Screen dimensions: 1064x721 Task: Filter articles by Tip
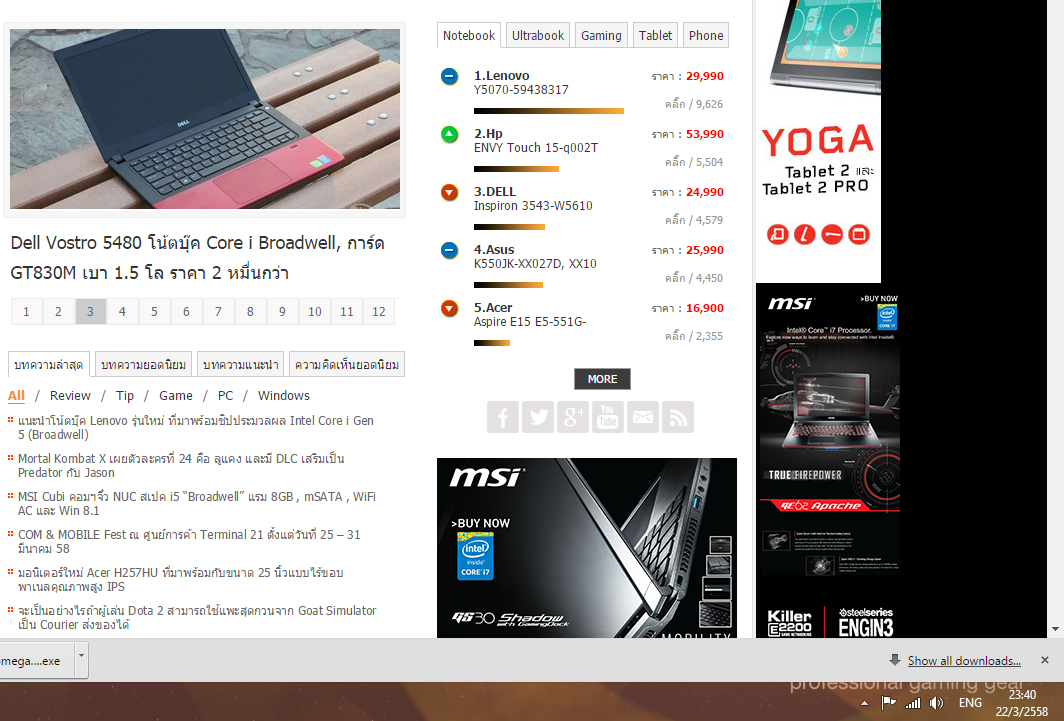point(125,395)
